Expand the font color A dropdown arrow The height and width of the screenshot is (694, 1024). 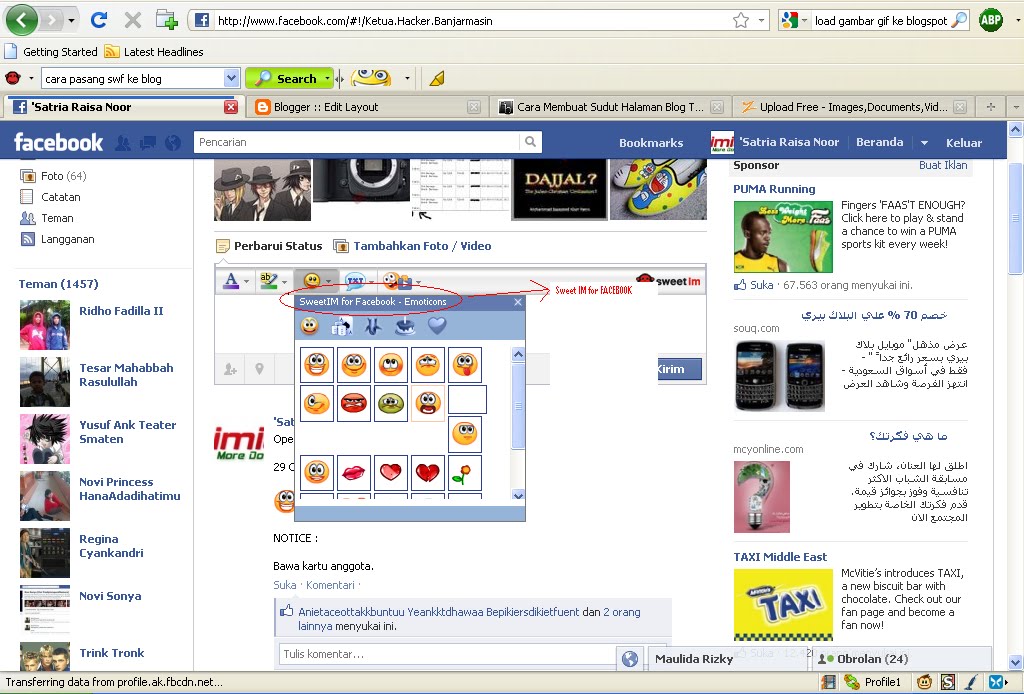click(x=246, y=281)
